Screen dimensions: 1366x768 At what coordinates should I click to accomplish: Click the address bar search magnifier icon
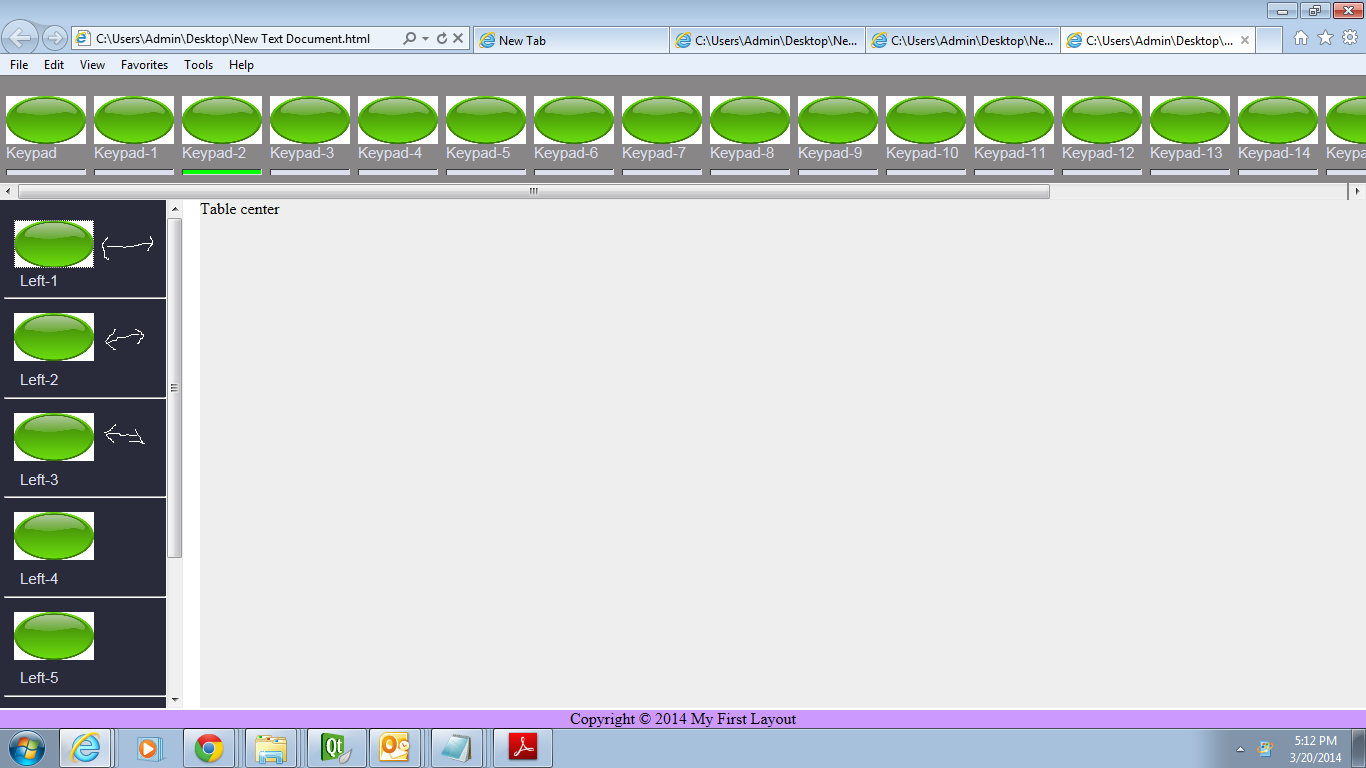click(x=409, y=39)
